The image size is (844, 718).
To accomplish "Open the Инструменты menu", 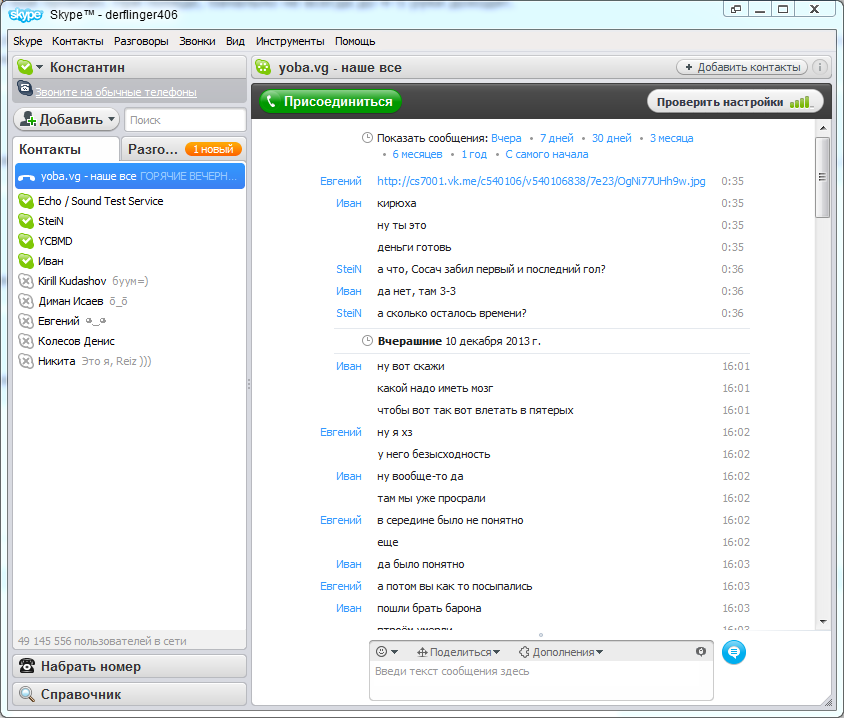I will tap(290, 41).
